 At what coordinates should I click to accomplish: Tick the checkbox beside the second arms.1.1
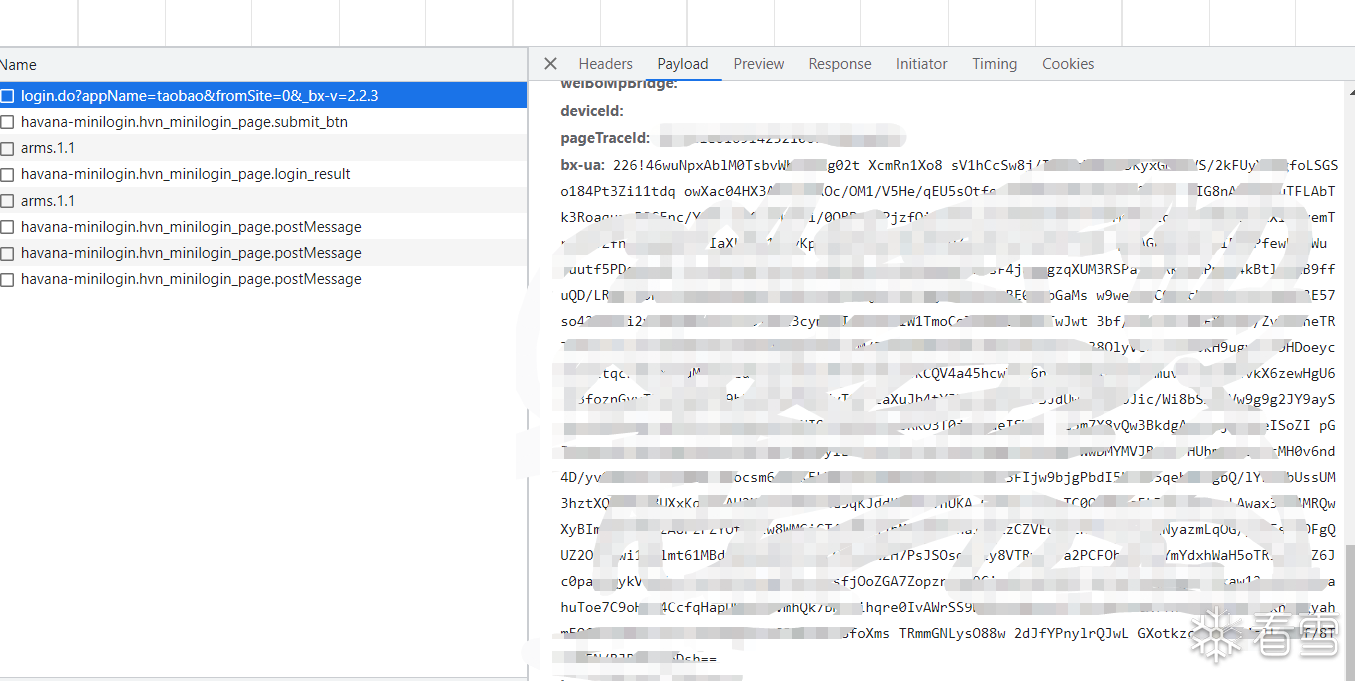(x=7, y=201)
